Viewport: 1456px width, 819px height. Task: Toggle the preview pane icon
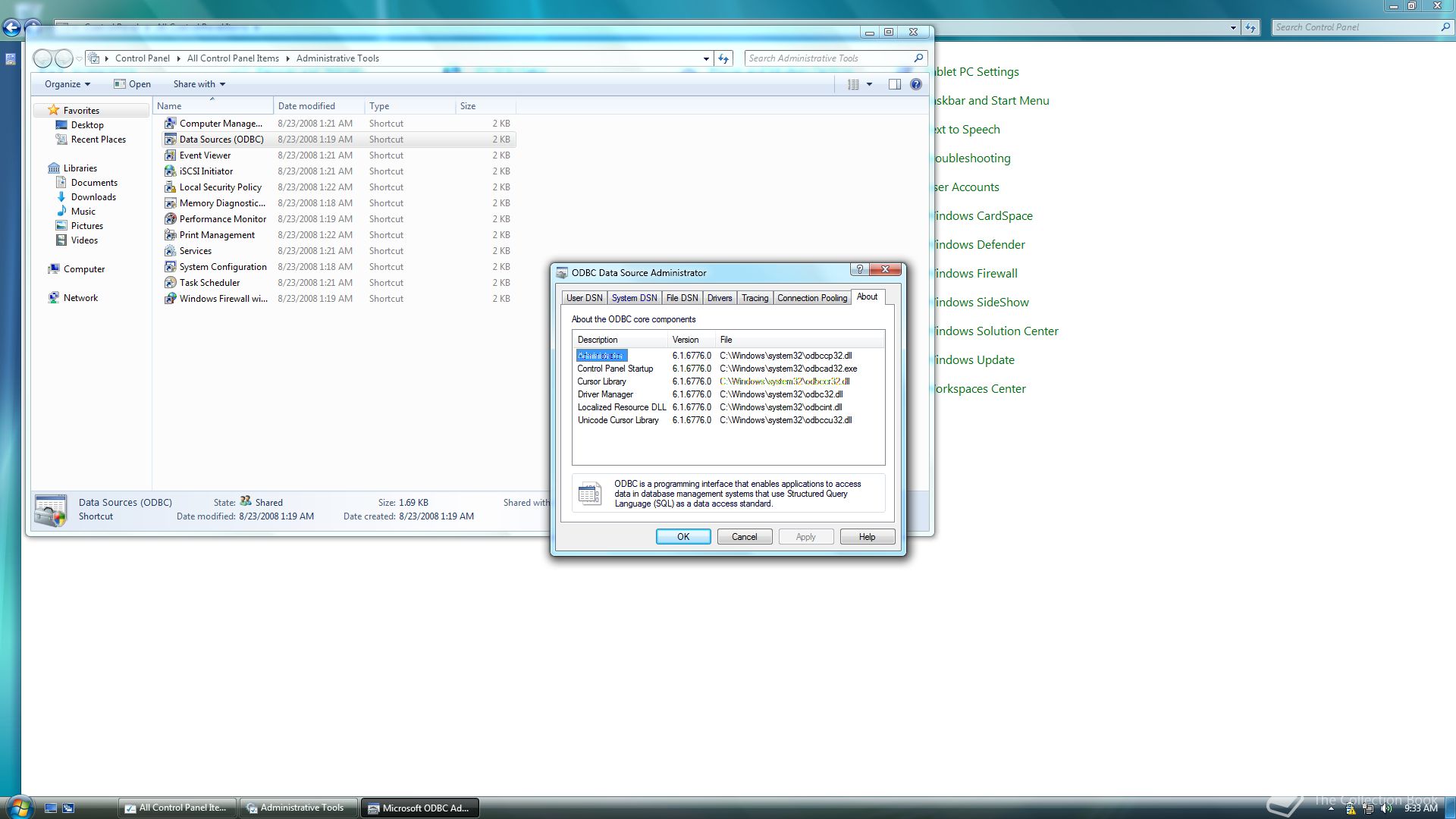click(x=895, y=84)
